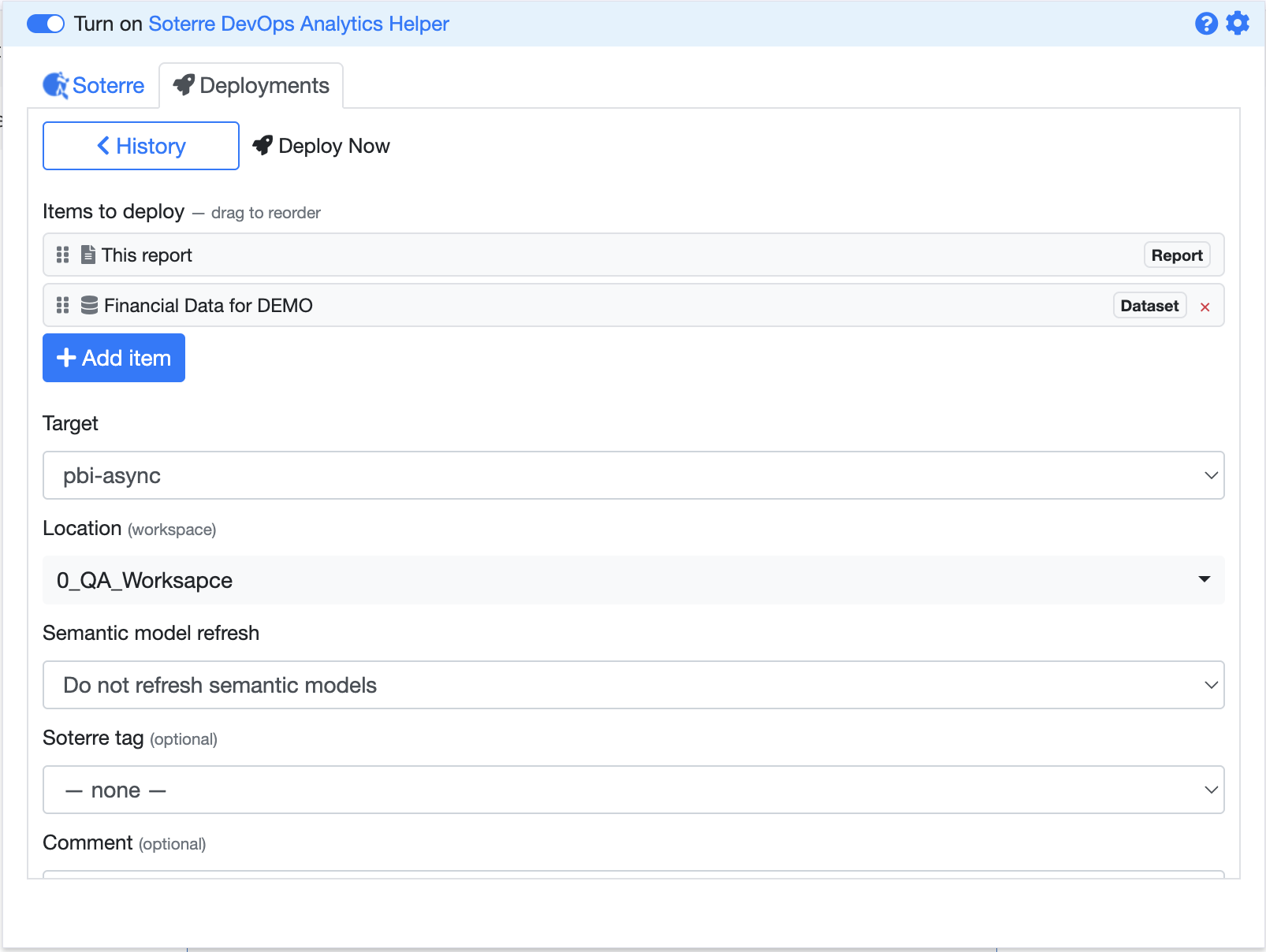1266x952 pixels.
Task: Click the 'Deploy Now' title text
Action: pyautogui.click(x=334, y=146)
